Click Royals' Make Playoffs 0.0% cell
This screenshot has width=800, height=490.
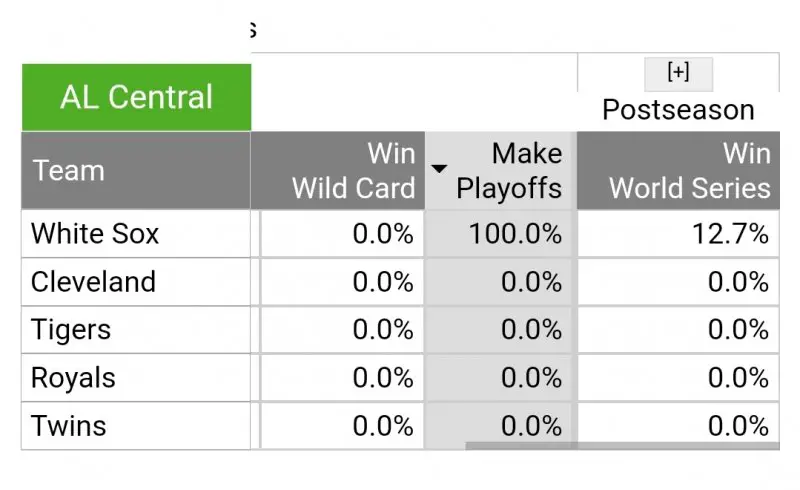point(531,378)
